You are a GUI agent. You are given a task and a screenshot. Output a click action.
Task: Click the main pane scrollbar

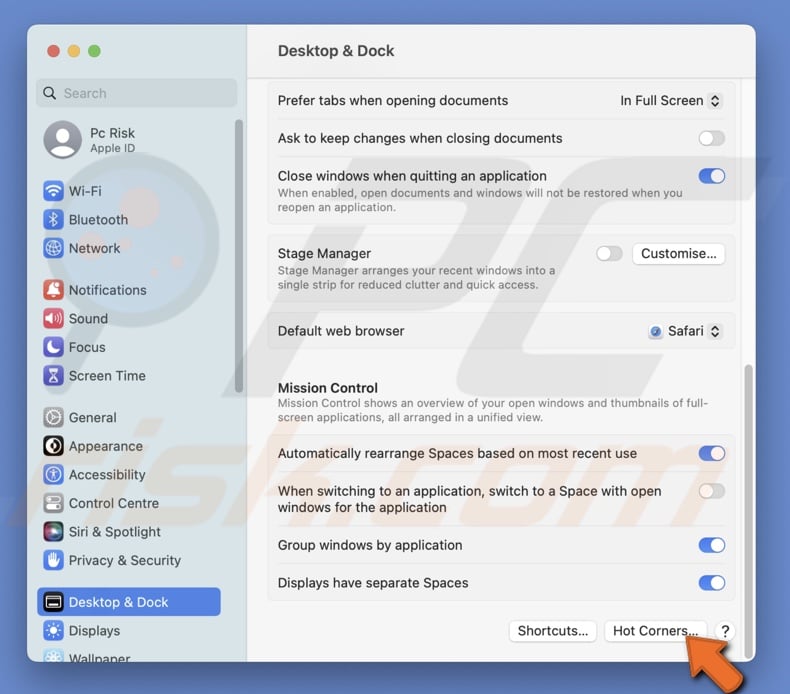pyautogui.click(x=748, y=511)
